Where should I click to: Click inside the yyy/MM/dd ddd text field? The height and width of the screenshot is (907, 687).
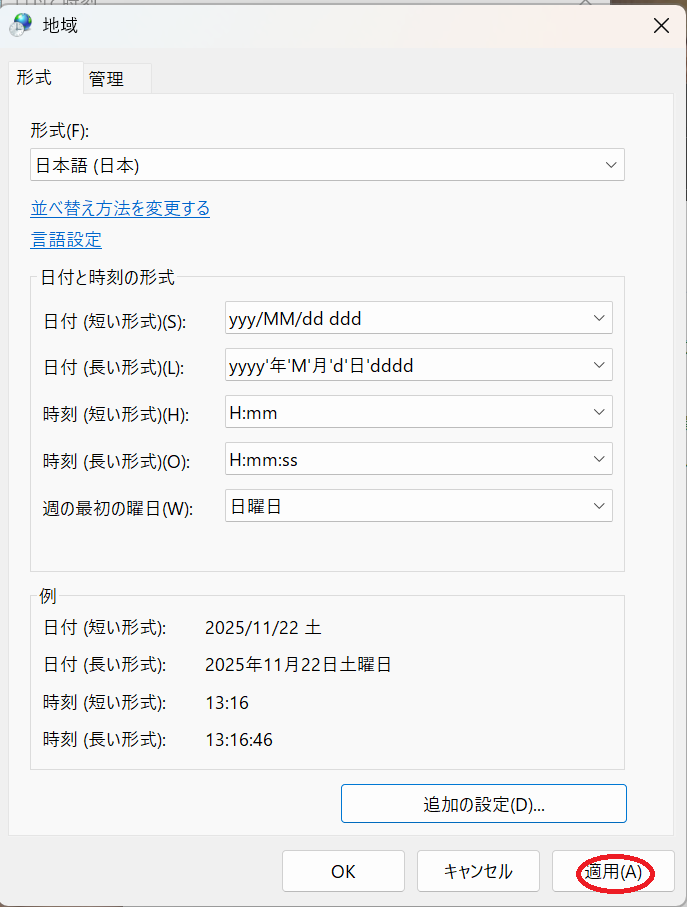pyautogui.click(x=400, y=319)
